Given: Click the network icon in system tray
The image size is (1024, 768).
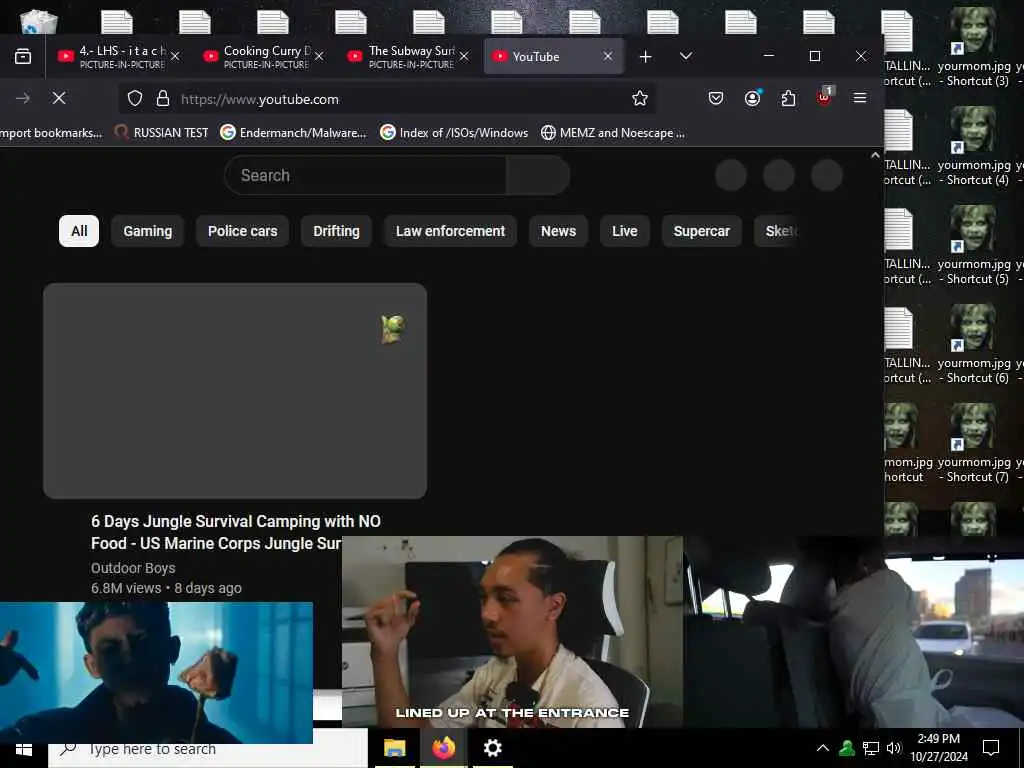Looking at the screenshot, I should (871, 748).
